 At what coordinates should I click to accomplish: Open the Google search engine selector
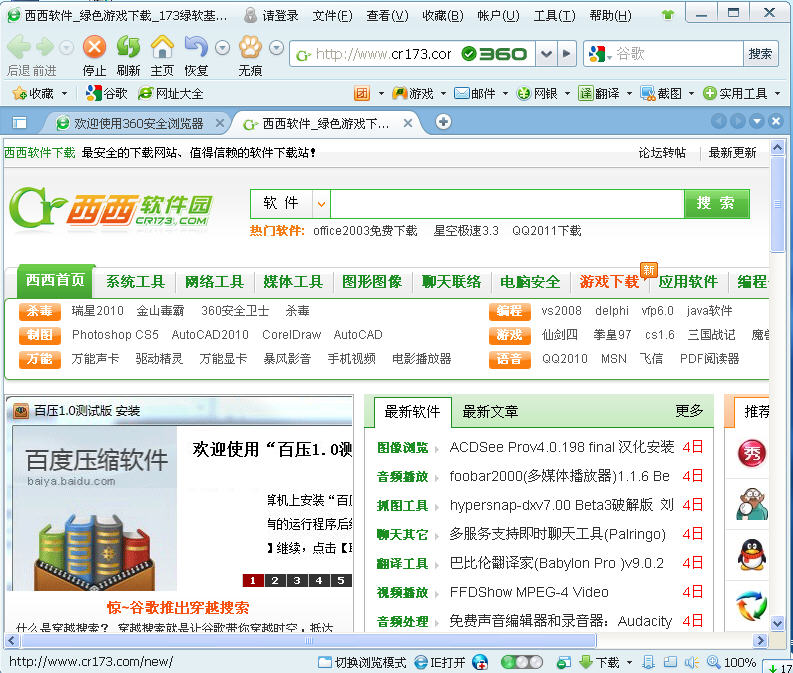pos(600,54)
